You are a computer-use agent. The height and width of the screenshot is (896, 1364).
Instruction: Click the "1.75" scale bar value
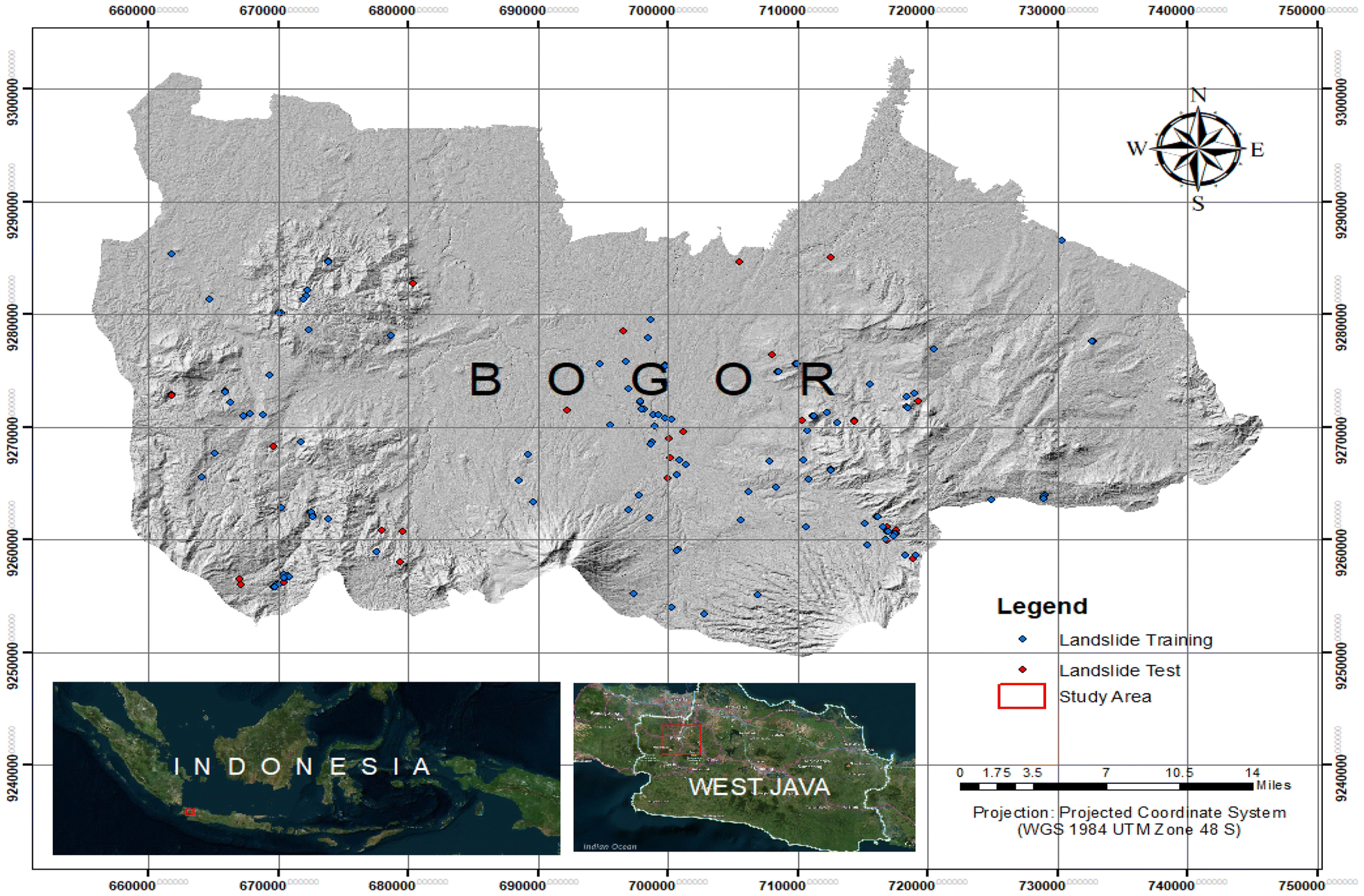[996, 773]
